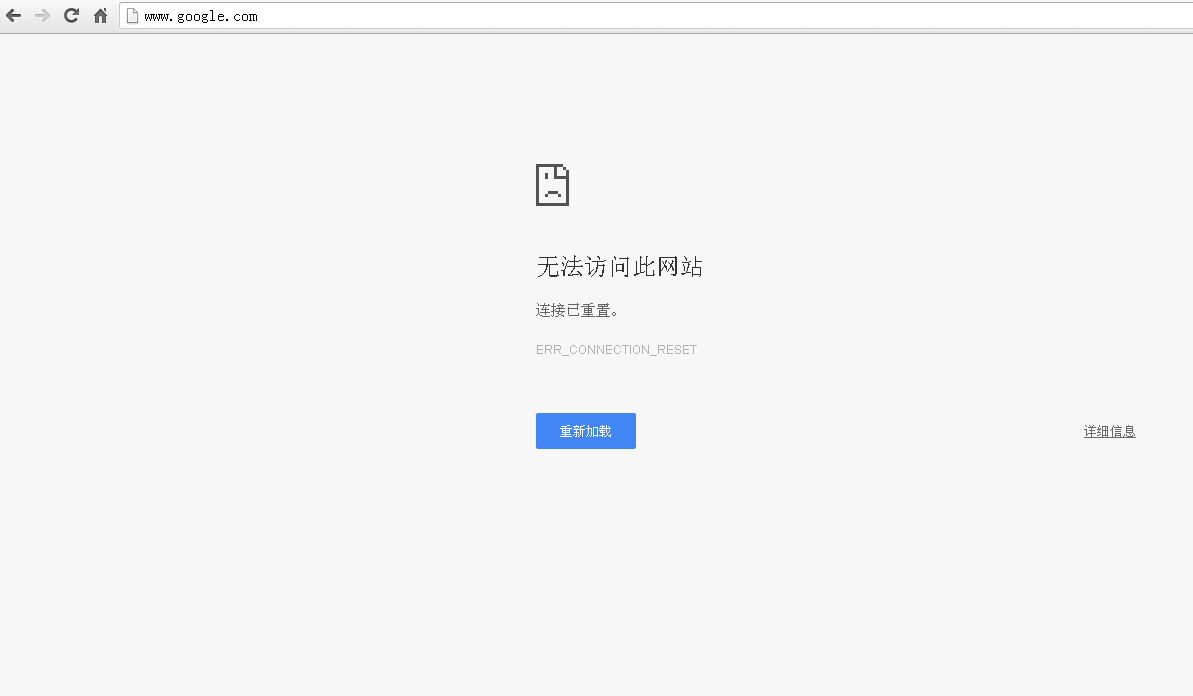This screenshot has height=696, width=1193.
Task: Select the ERR_CONNECTION_RESET error code text
Action: [616, 350]
